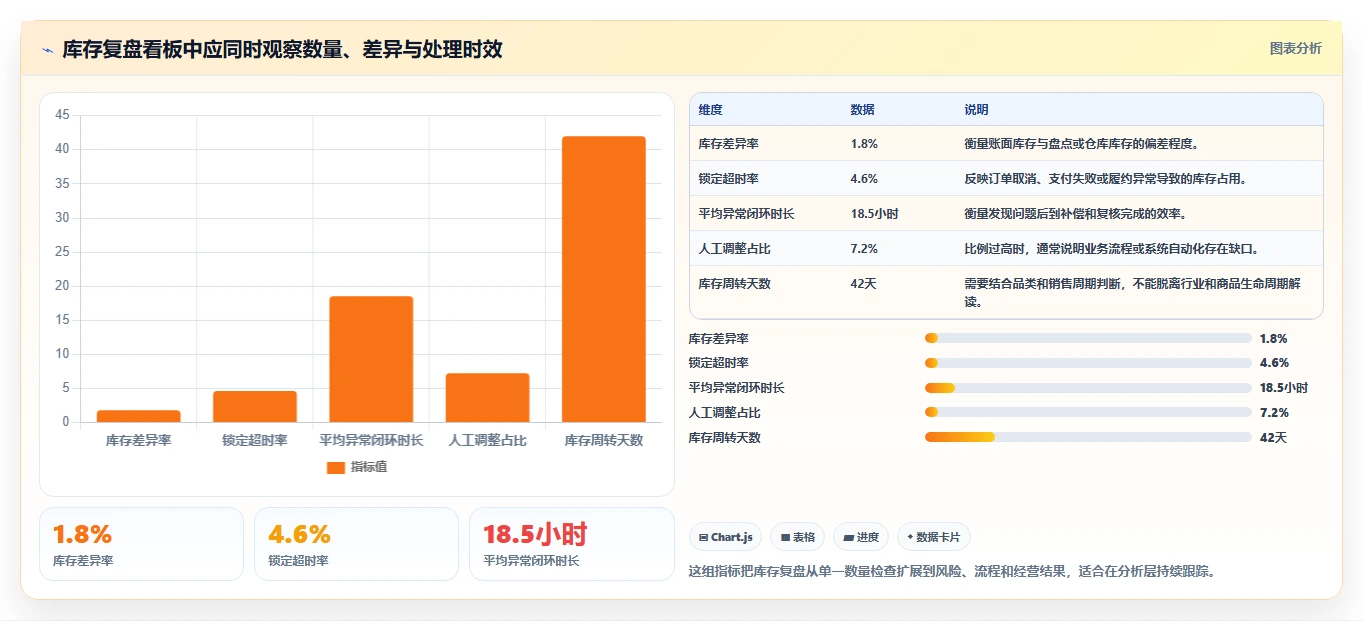Open the 18.5小时 data card
This screenshot has height=621, width=1363.
(572, 544)
